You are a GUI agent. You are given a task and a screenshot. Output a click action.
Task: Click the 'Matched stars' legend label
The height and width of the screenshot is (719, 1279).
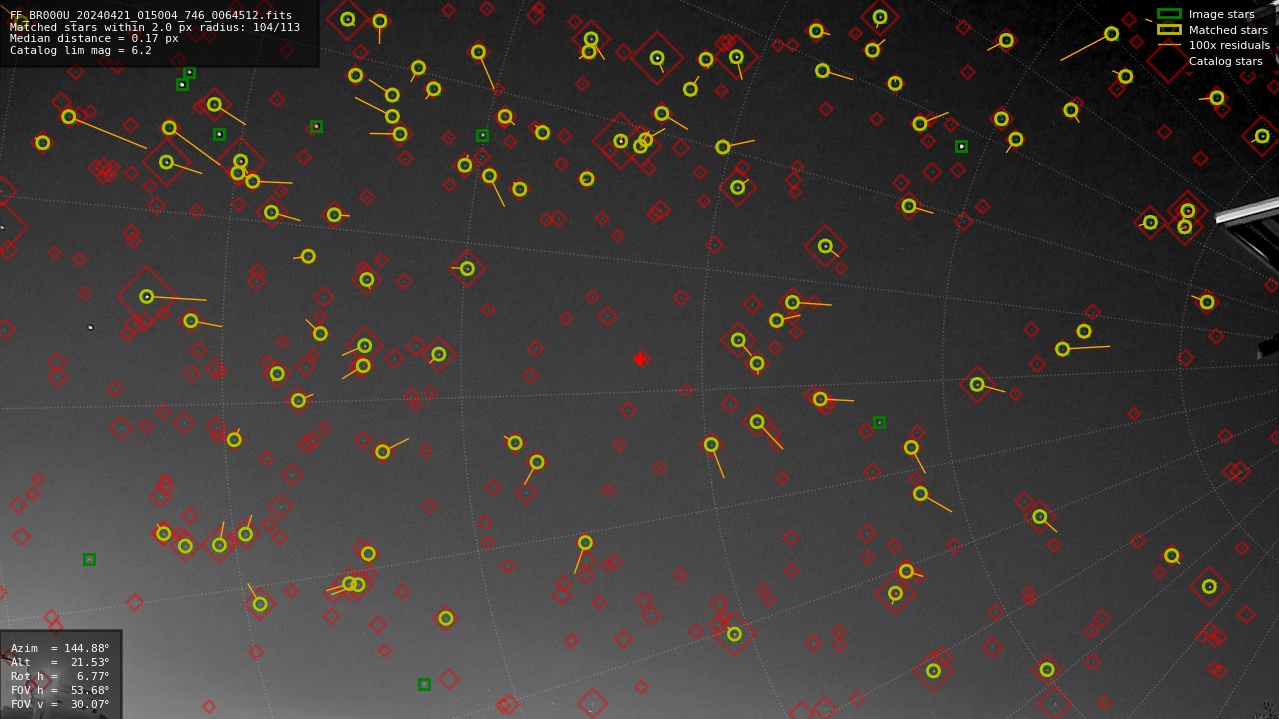(1228, 30)
